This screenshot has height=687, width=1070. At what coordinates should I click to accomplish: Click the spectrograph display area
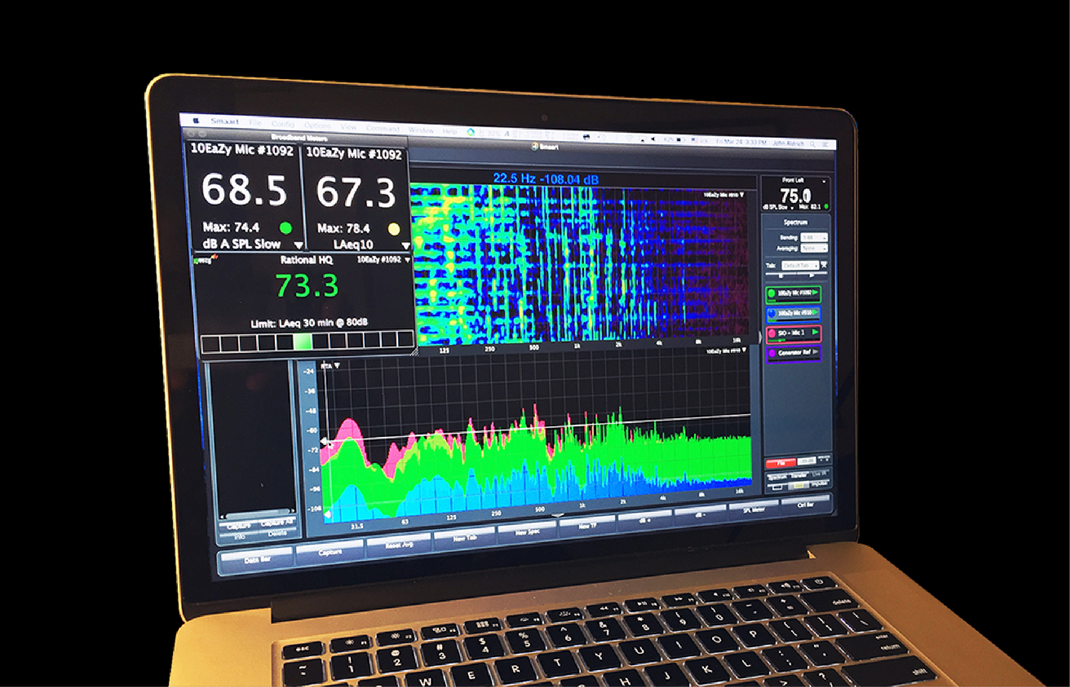tap(580, 265)
